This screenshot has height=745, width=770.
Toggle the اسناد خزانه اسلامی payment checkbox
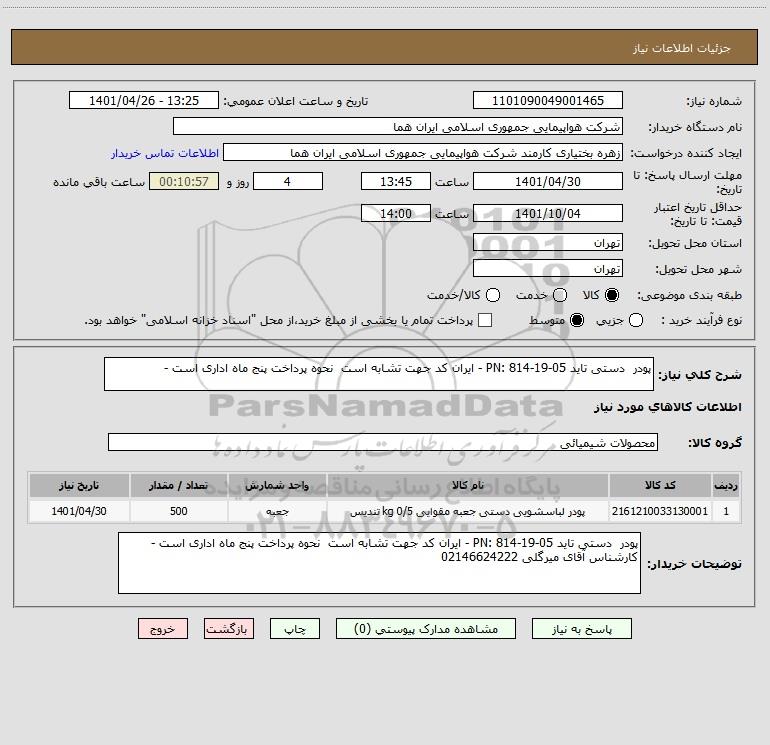click(485, 320)
